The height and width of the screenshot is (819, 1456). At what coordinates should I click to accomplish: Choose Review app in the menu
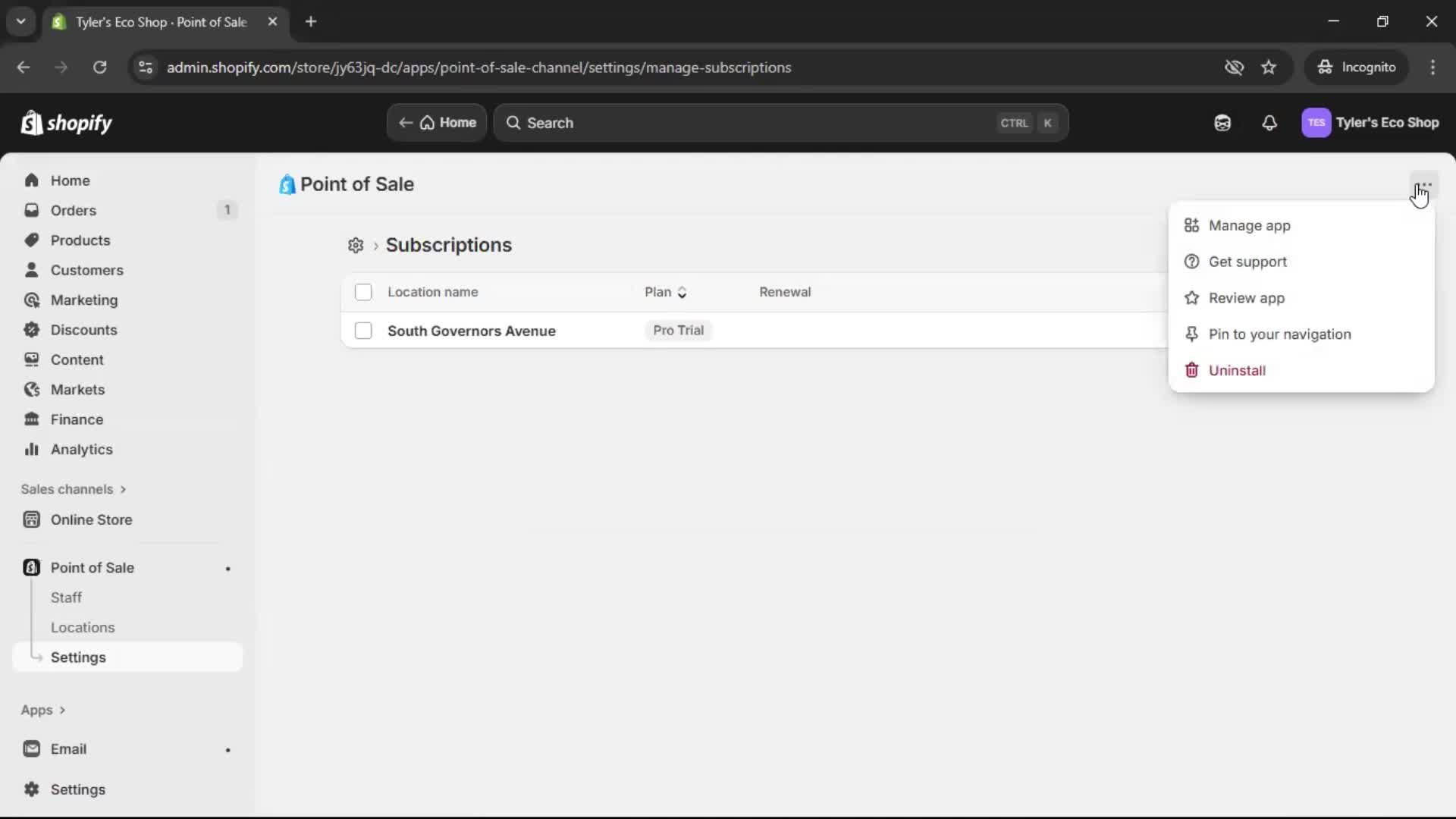[1301, 298]
